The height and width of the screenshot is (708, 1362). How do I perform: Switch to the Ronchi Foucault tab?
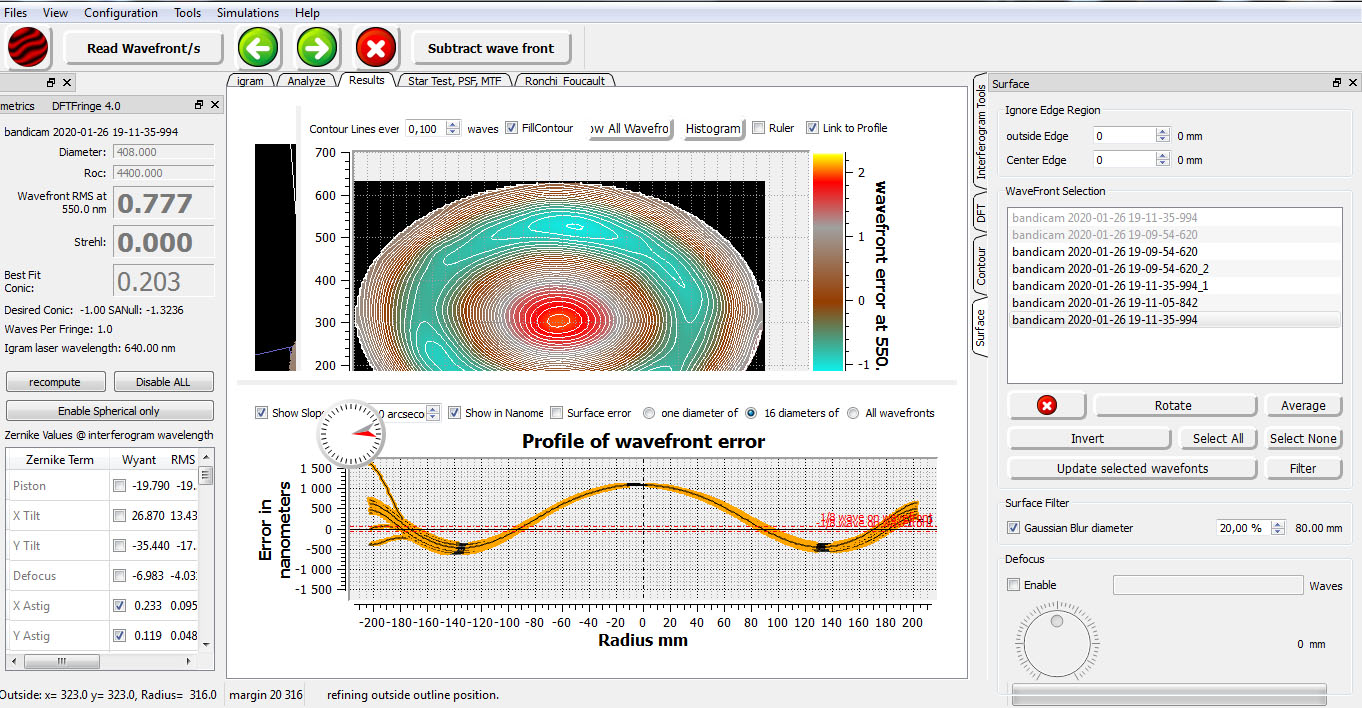pos(565,81)
